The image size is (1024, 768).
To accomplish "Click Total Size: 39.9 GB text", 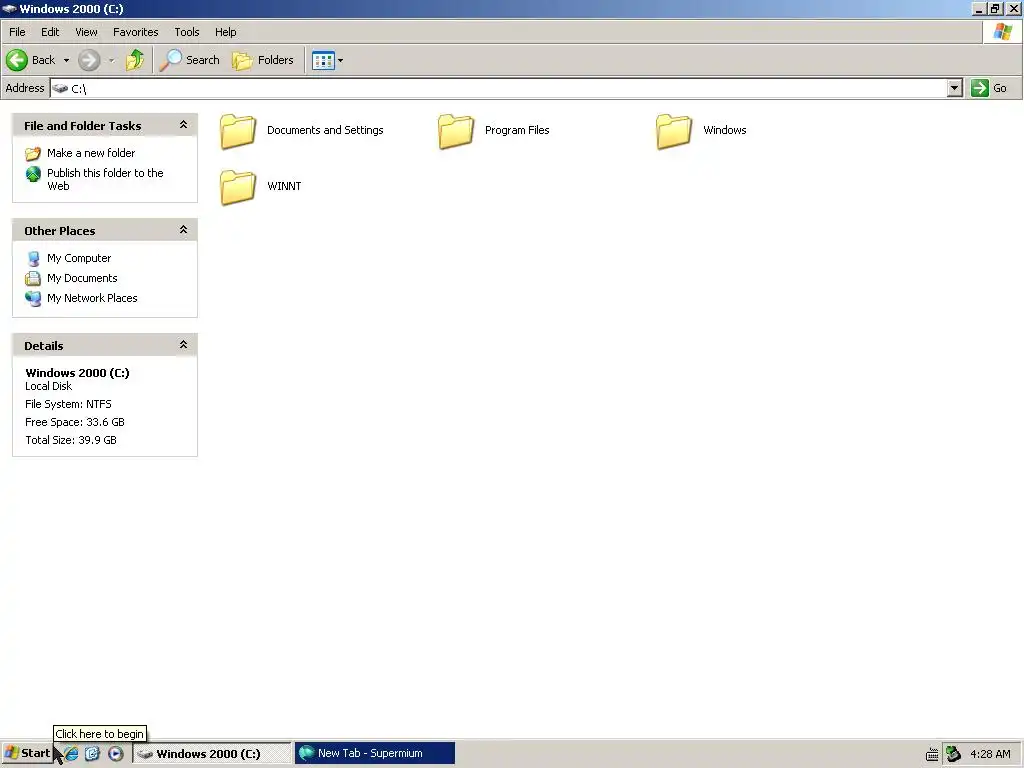I will [x=71, y=440].
